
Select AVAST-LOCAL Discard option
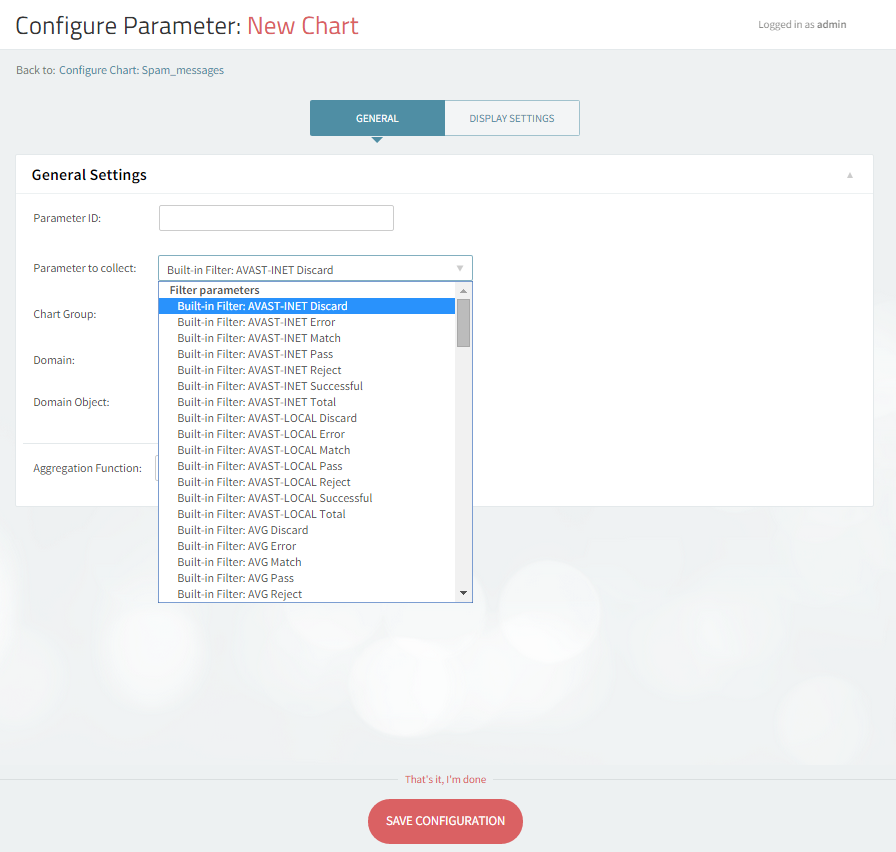[x=267, y=418]
